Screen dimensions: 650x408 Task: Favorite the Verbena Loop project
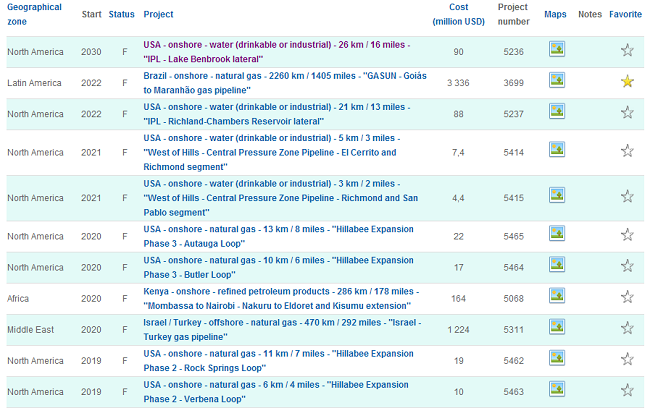pyautogui.click(x=627, y=390)
